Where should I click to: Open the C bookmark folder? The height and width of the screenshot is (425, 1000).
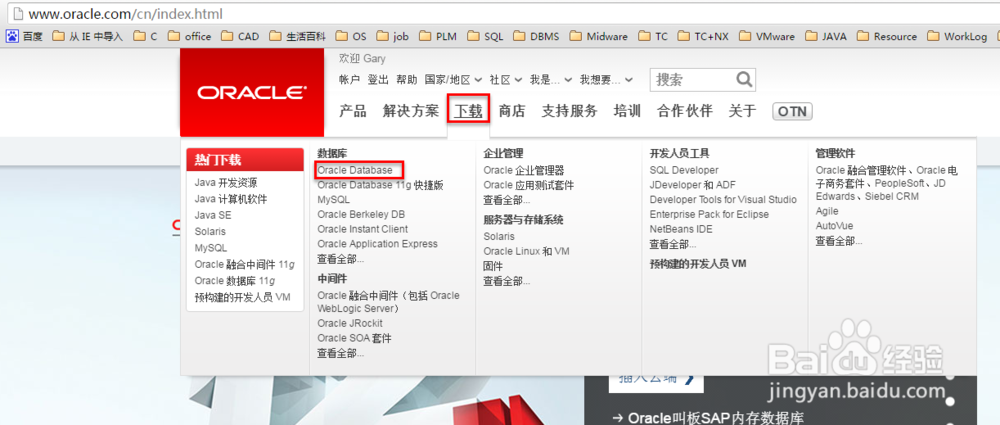pyautogui.click(x=145, y=36)
